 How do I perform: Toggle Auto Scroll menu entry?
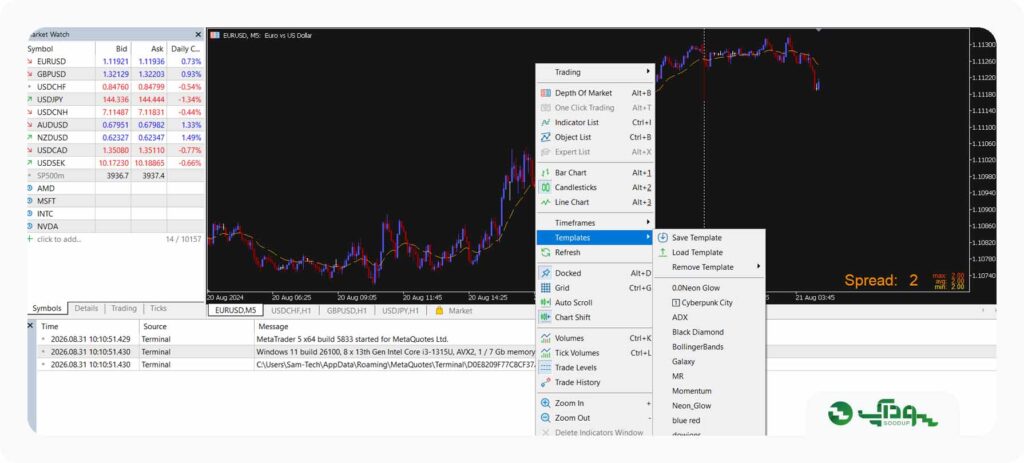coord(595,302)
